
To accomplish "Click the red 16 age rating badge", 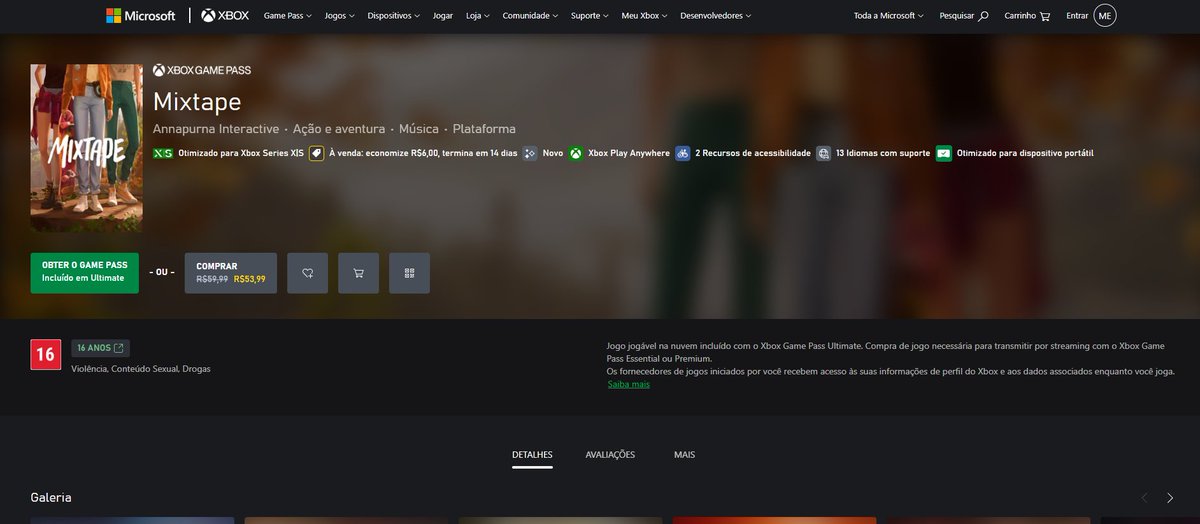I will pos(46,354).
